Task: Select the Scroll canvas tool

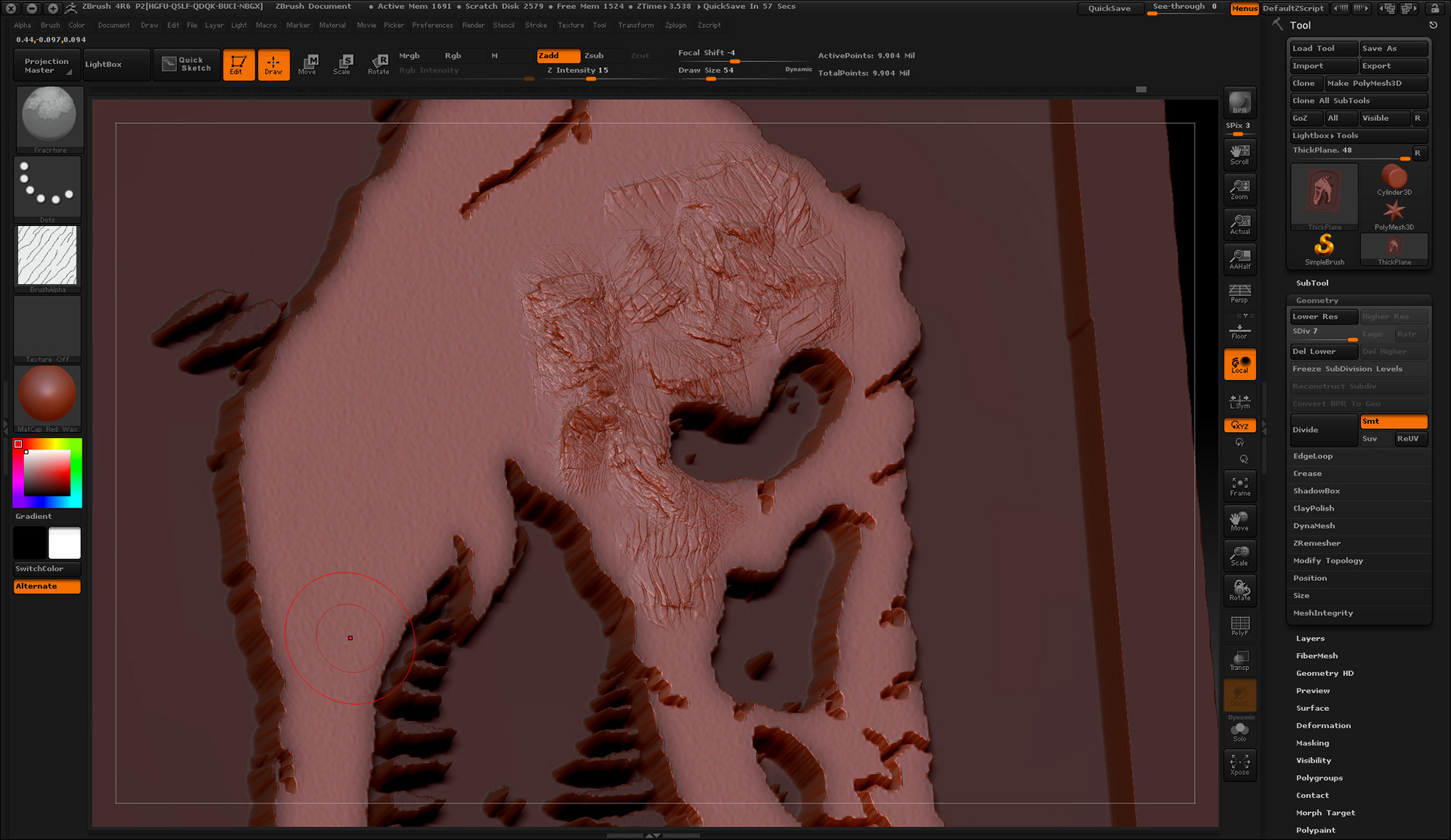Action: (x=1239, y=154)
